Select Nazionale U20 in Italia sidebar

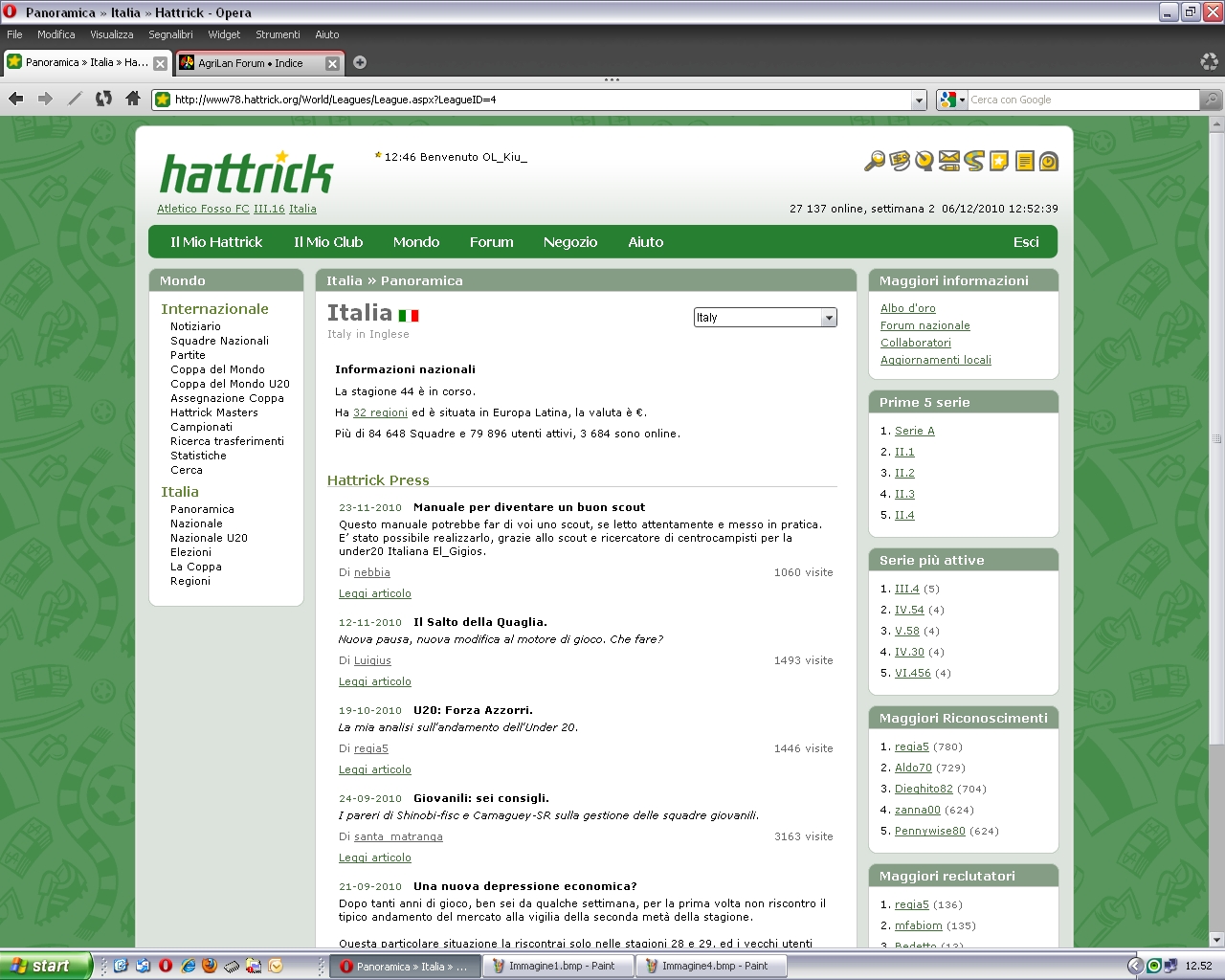(x=209, y=538)
